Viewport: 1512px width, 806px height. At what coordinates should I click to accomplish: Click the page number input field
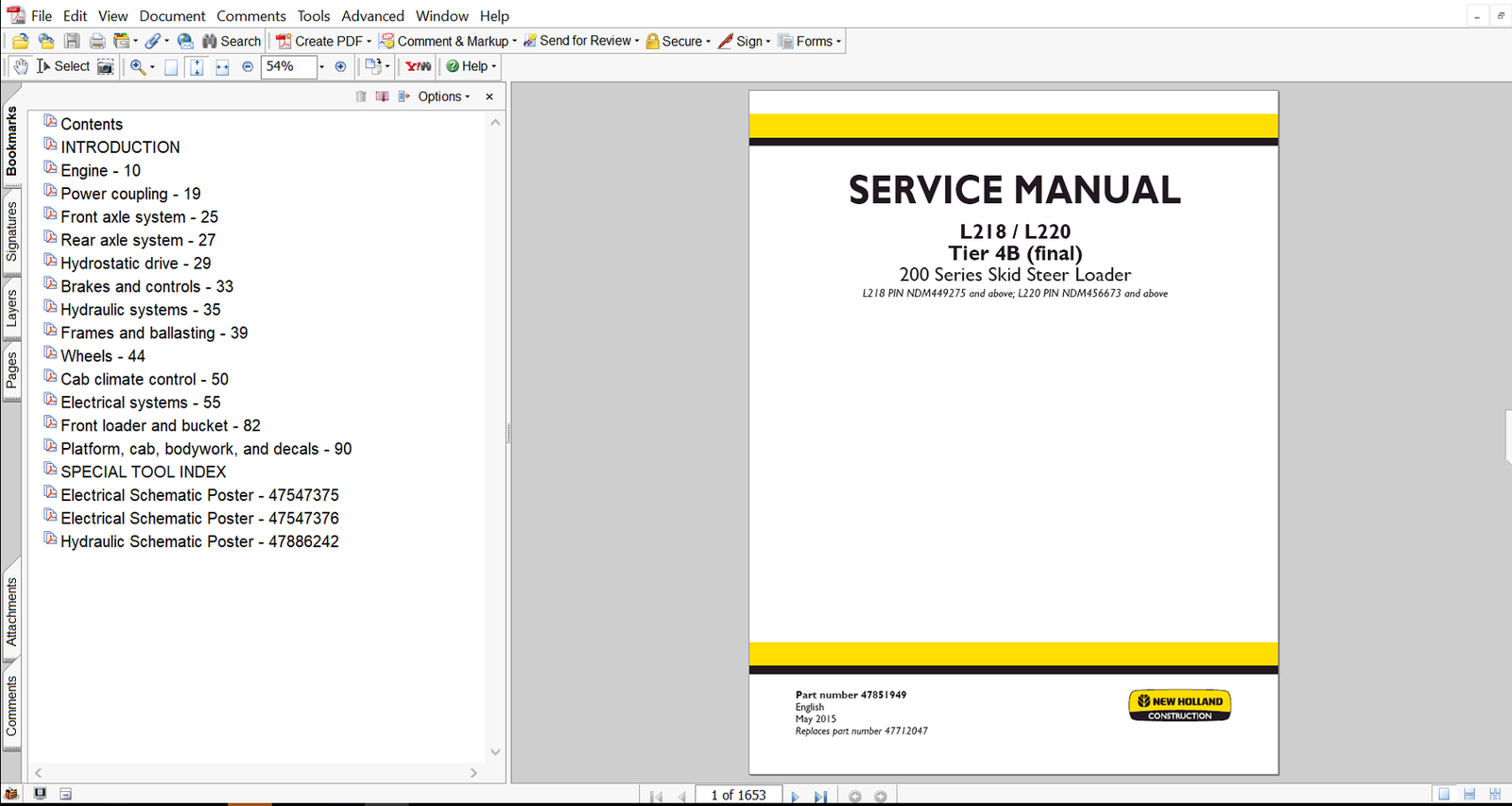click(738, 795)
